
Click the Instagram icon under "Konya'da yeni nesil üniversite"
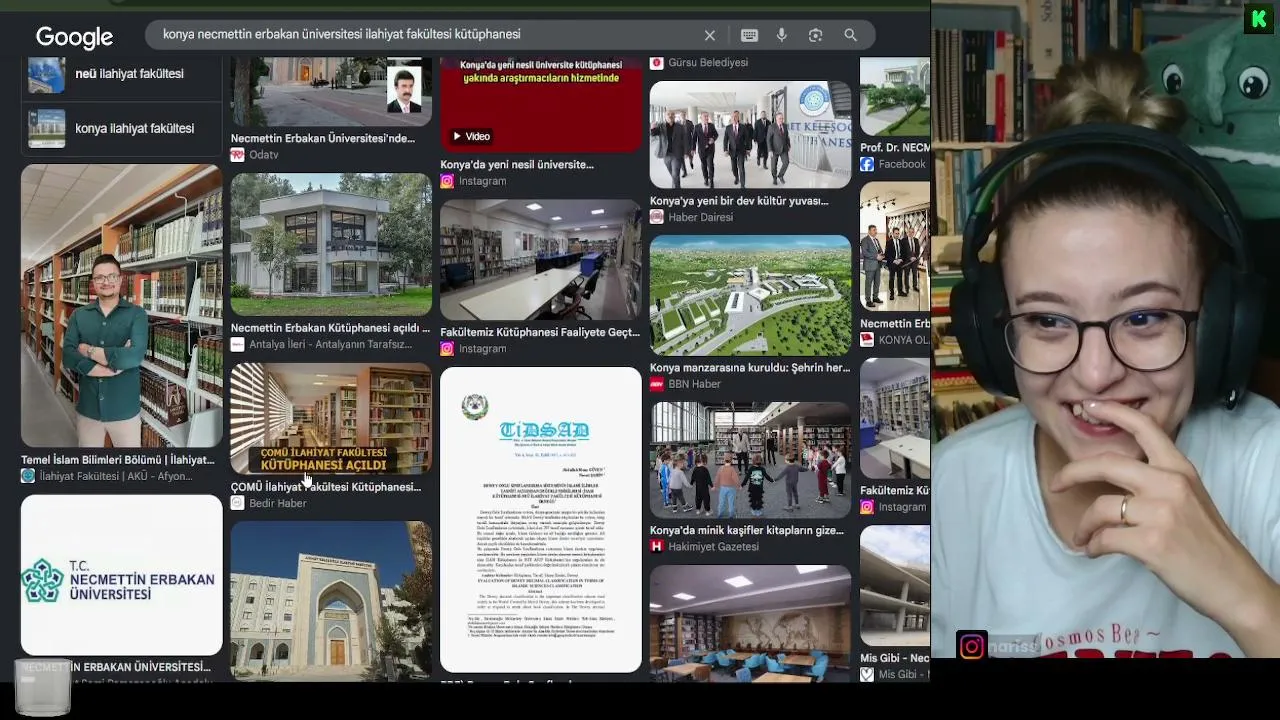point(447,181)
